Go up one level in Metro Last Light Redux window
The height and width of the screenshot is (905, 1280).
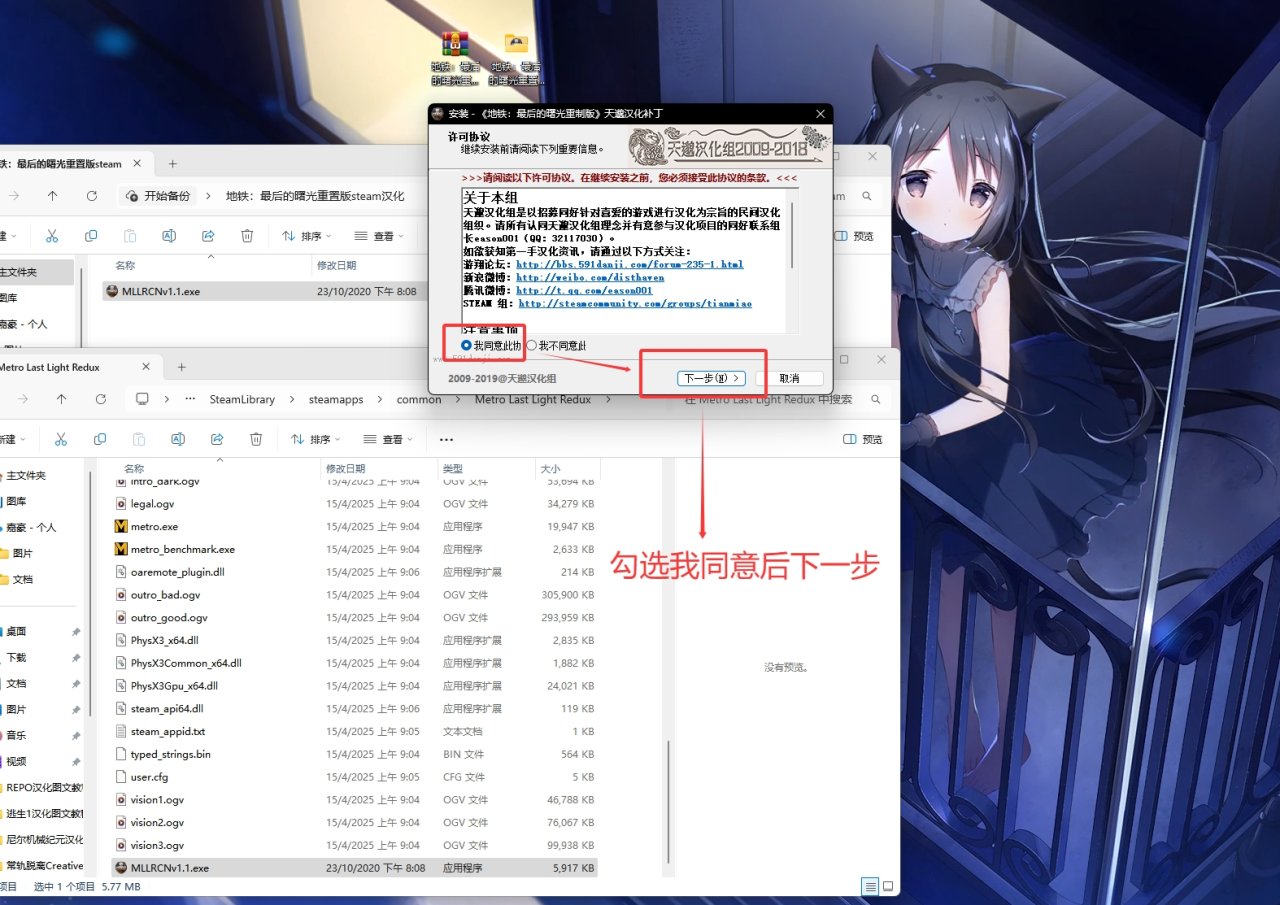(x=62, y=399)
